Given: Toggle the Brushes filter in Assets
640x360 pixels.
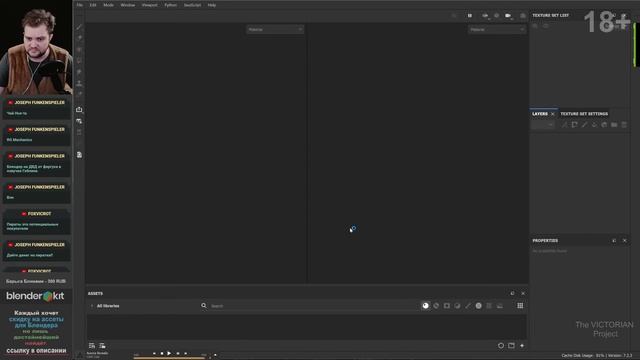Looking at the screenshot, I should (468, 306).
